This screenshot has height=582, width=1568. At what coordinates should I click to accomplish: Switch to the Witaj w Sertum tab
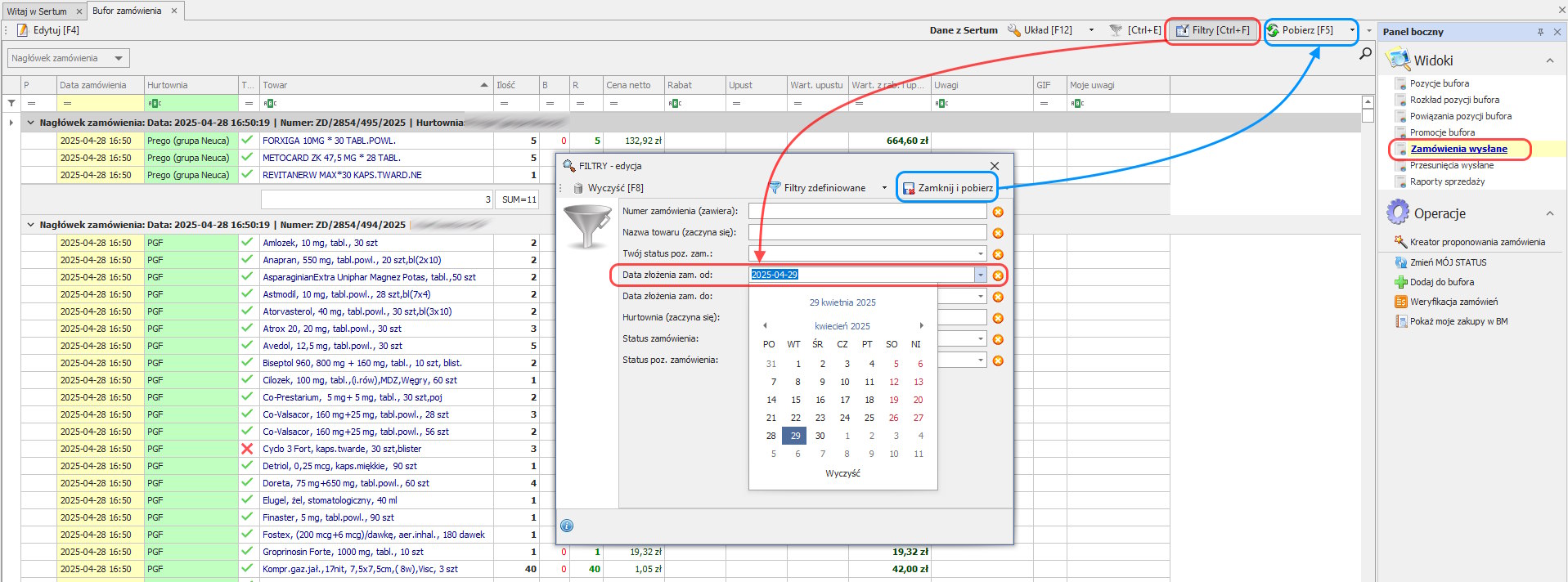38,11
